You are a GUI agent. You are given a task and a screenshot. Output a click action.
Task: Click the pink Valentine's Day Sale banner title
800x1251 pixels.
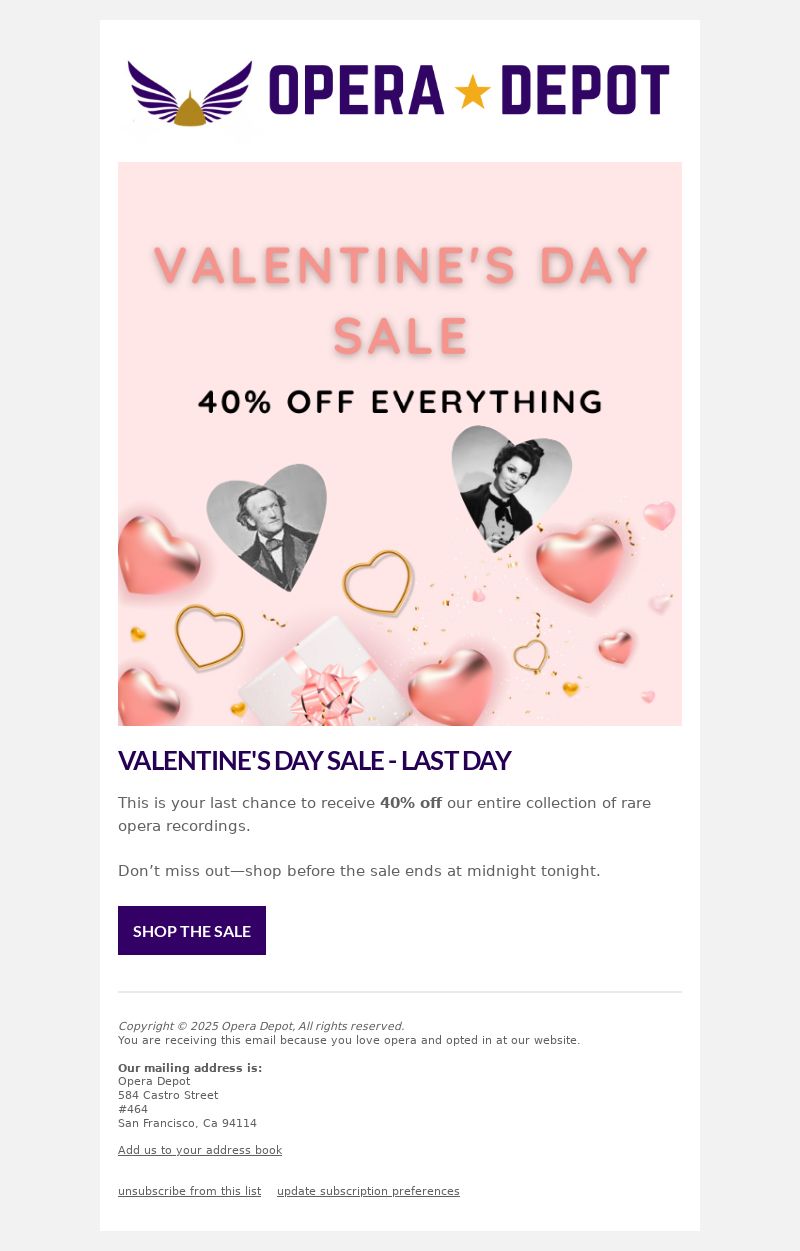click(400, 300)
